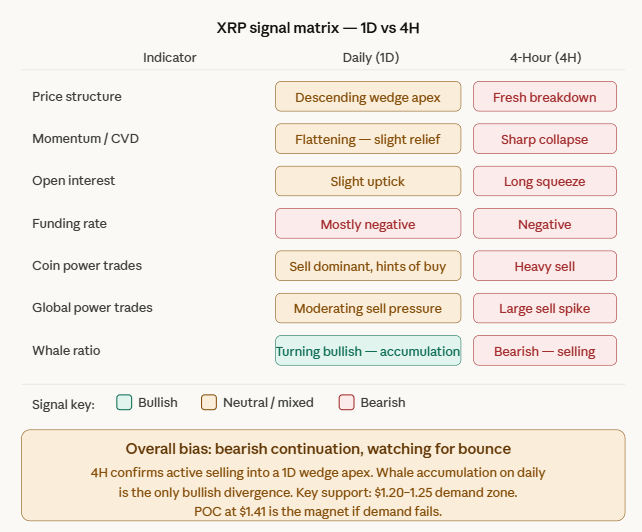The height and width of the screenshot is (532, 642).
Task: Click the Long squeeze cell
Action: (544, 181)
